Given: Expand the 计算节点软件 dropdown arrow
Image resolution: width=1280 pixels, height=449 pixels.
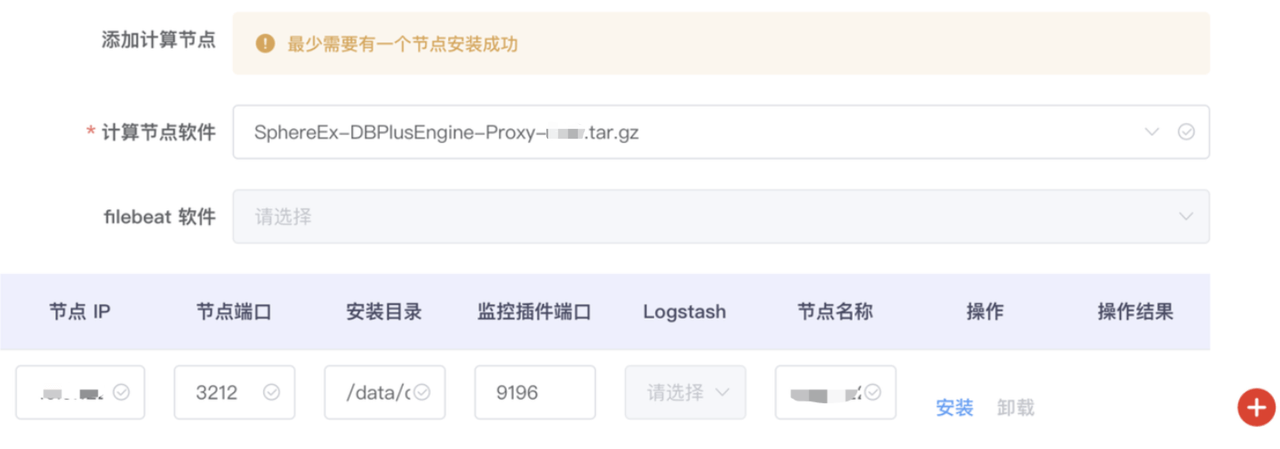Looking at the screenshot, I should pyautogui.click(x=1152, y=132).
